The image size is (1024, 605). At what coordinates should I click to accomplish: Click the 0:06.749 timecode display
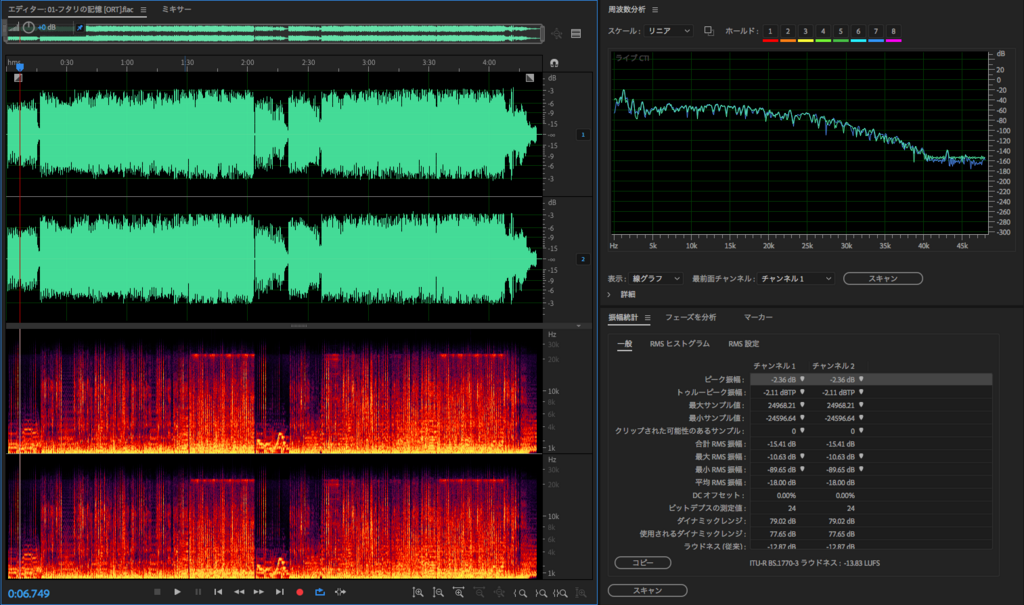click(x=29, y=594)
